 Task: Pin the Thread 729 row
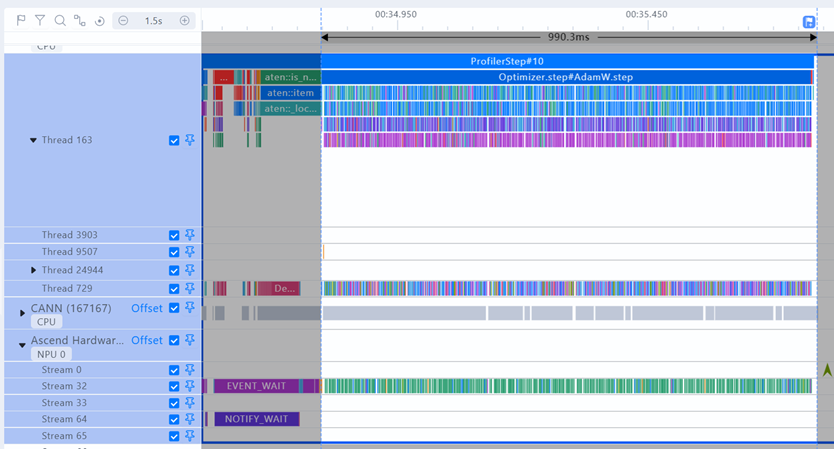coord(190,288)
